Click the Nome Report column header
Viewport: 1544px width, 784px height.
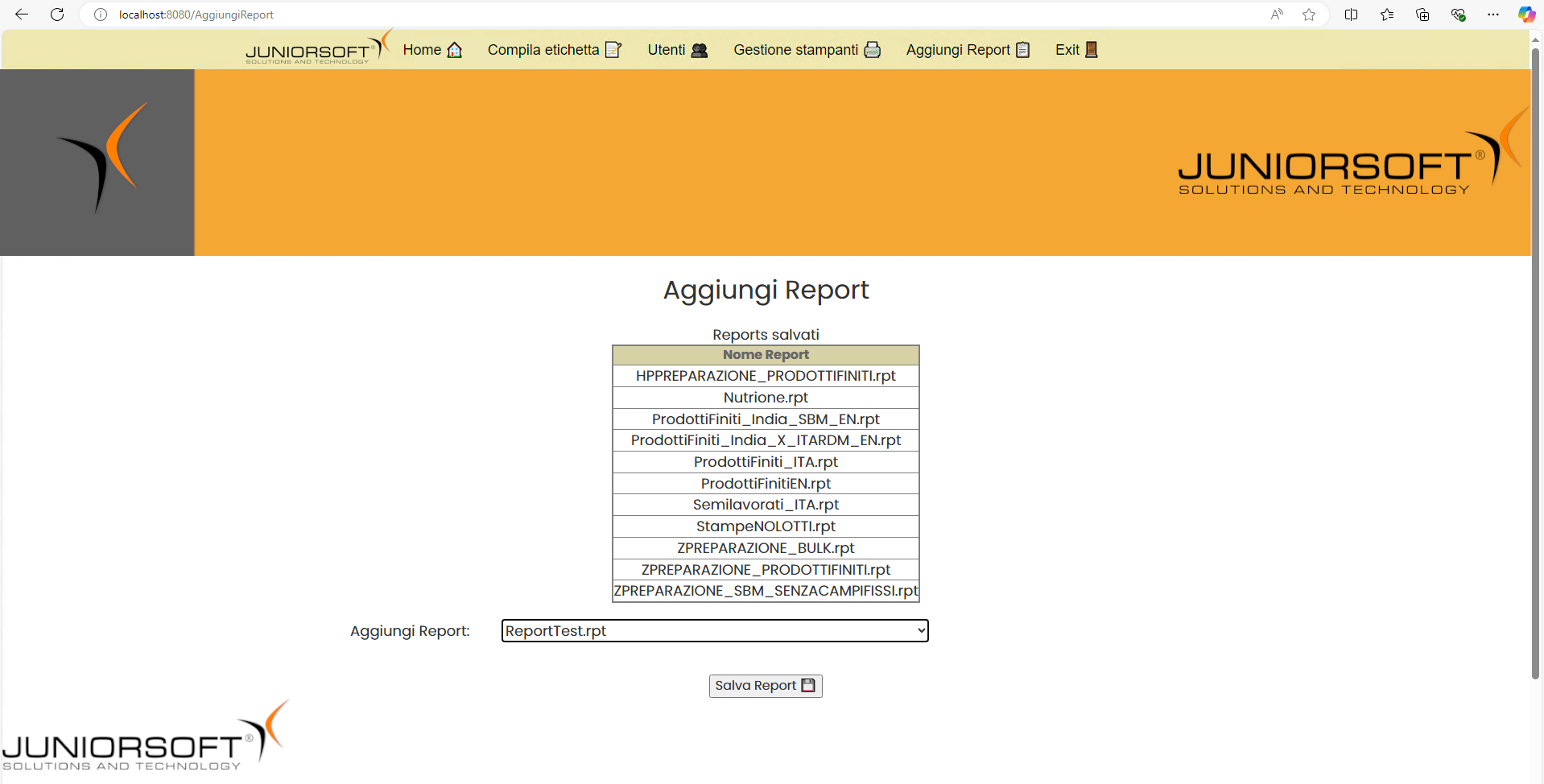[x=766, y=355]
